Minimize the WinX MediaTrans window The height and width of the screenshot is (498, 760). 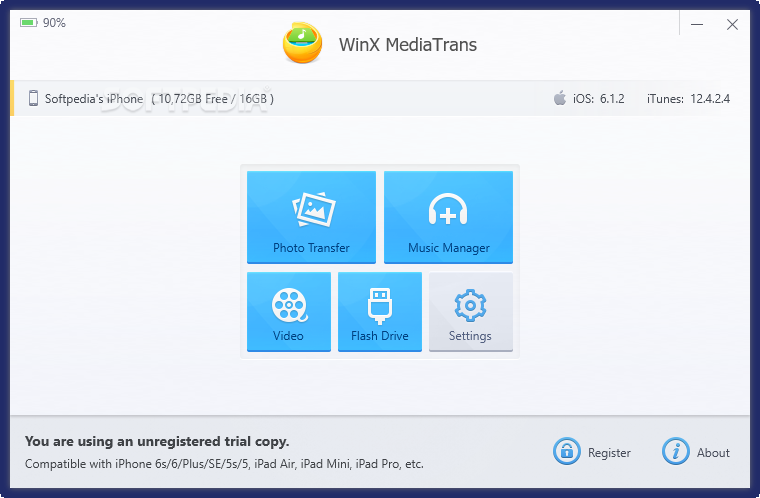(x=697, y=24)
